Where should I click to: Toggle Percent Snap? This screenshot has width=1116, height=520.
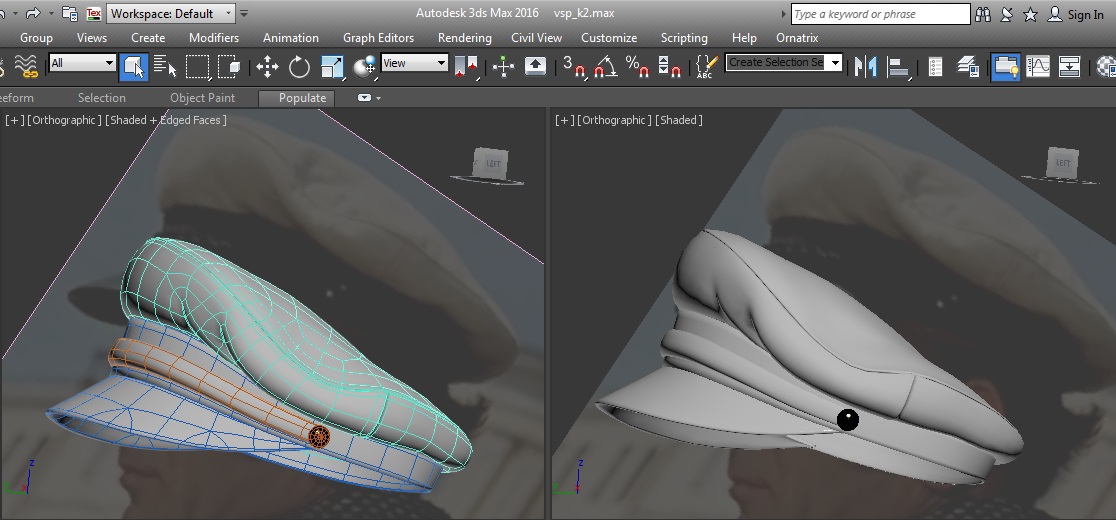pos(637,67)
